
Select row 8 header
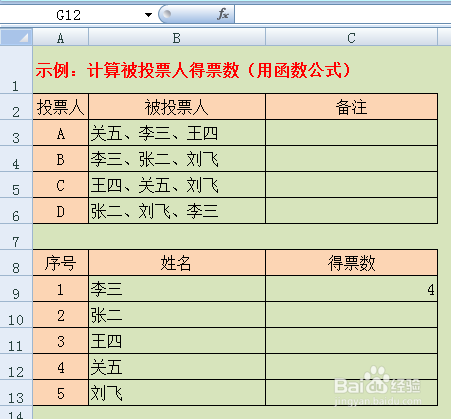click(x=16, y=263)
